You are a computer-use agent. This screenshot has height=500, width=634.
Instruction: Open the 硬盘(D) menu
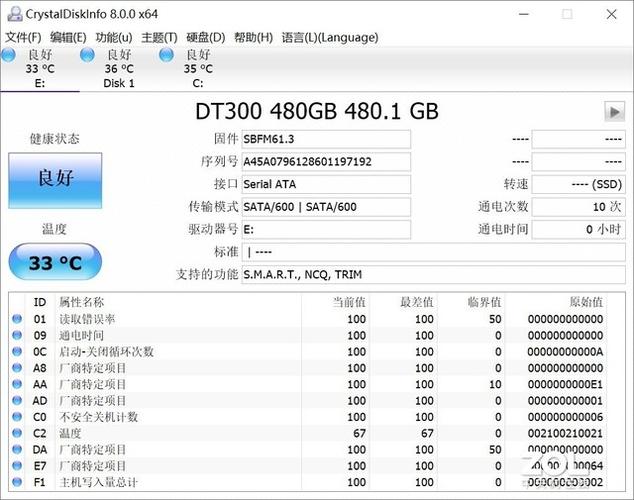(206, 37)
